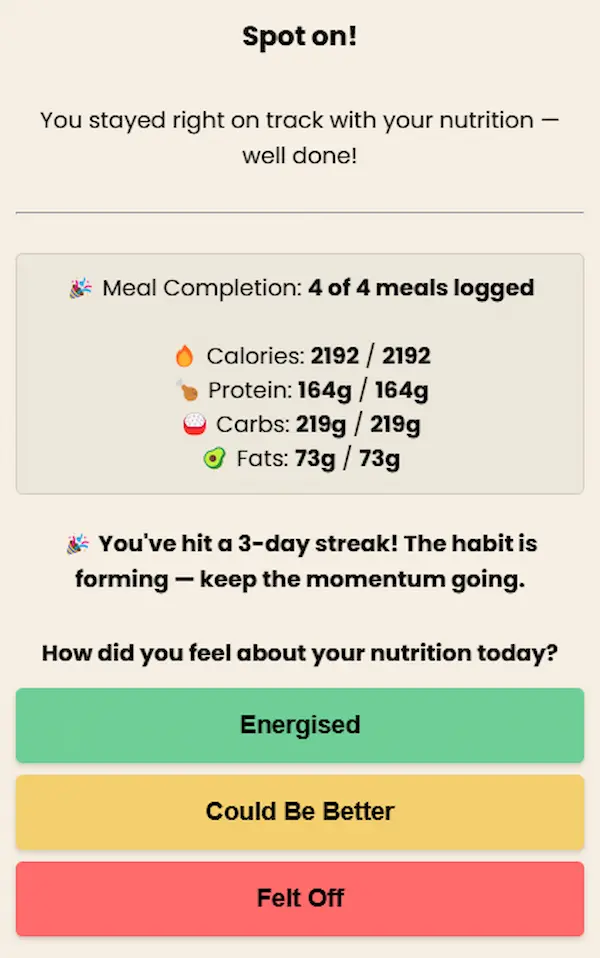Click the party popper icon beside streak message
The image size is (600, 958).
pos(78,544)
